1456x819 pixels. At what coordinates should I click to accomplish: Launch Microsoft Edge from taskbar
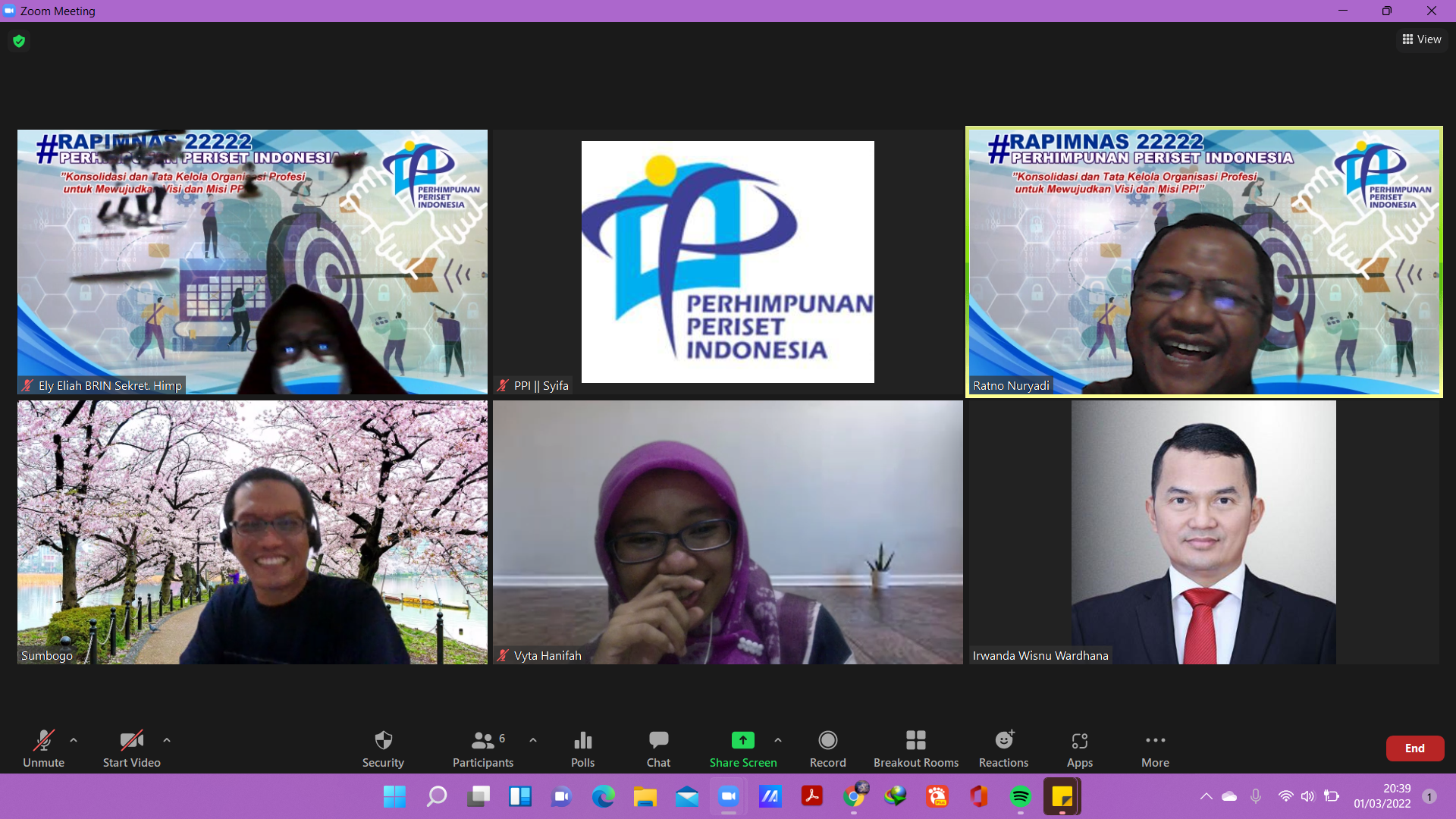coord(604,796)
